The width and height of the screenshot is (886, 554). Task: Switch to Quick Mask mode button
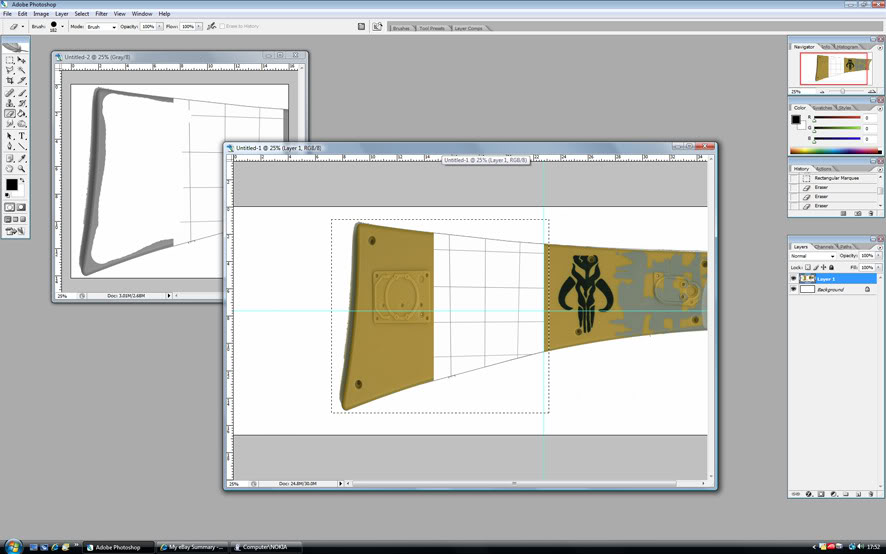22,207
